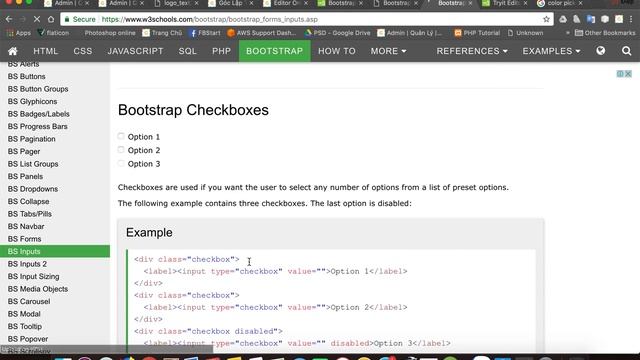This screenshot has width=640, height=360.
Task: Open PHP Tutorial bookmark
Action: tap(477, 33)
